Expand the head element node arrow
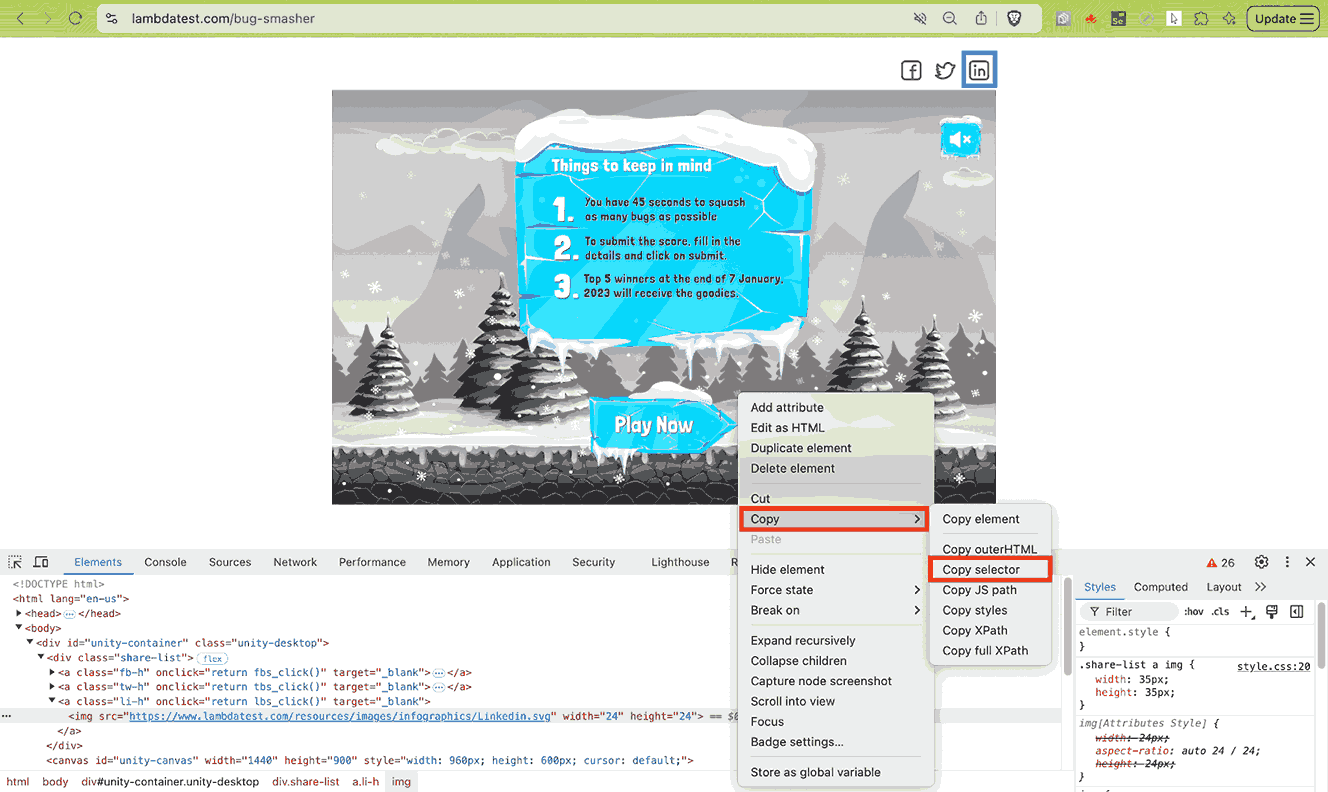 [x=19, y=613]
